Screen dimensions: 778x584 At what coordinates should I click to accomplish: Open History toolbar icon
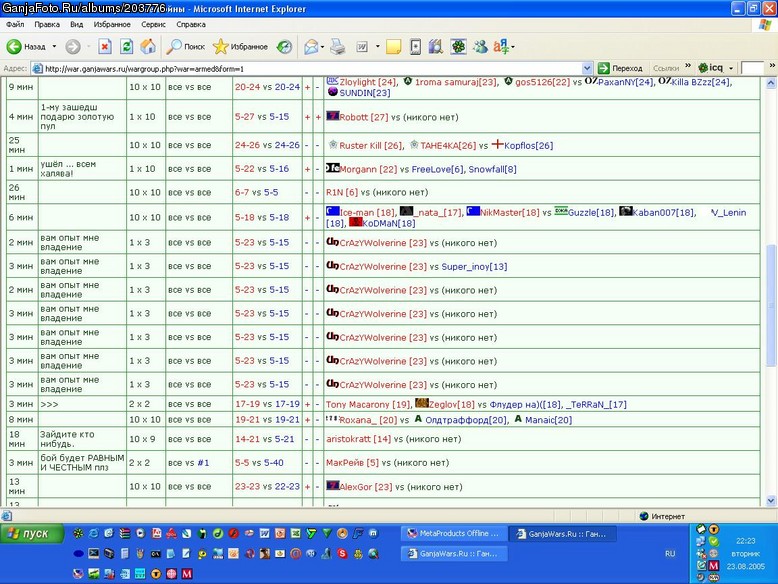pos(284,47)
